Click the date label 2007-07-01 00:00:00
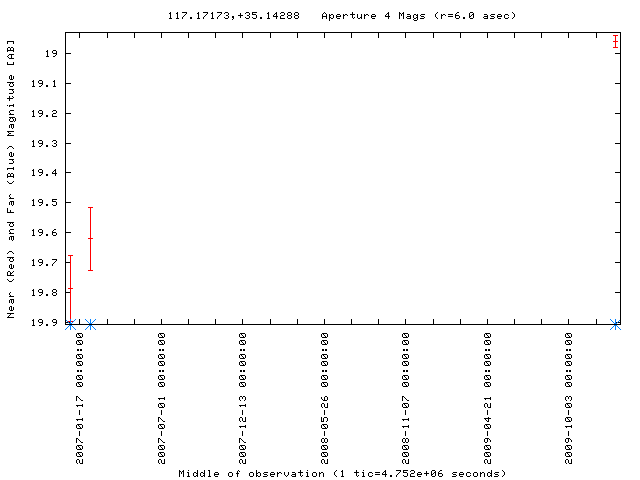The image size is (640, 480). (162, 398)
